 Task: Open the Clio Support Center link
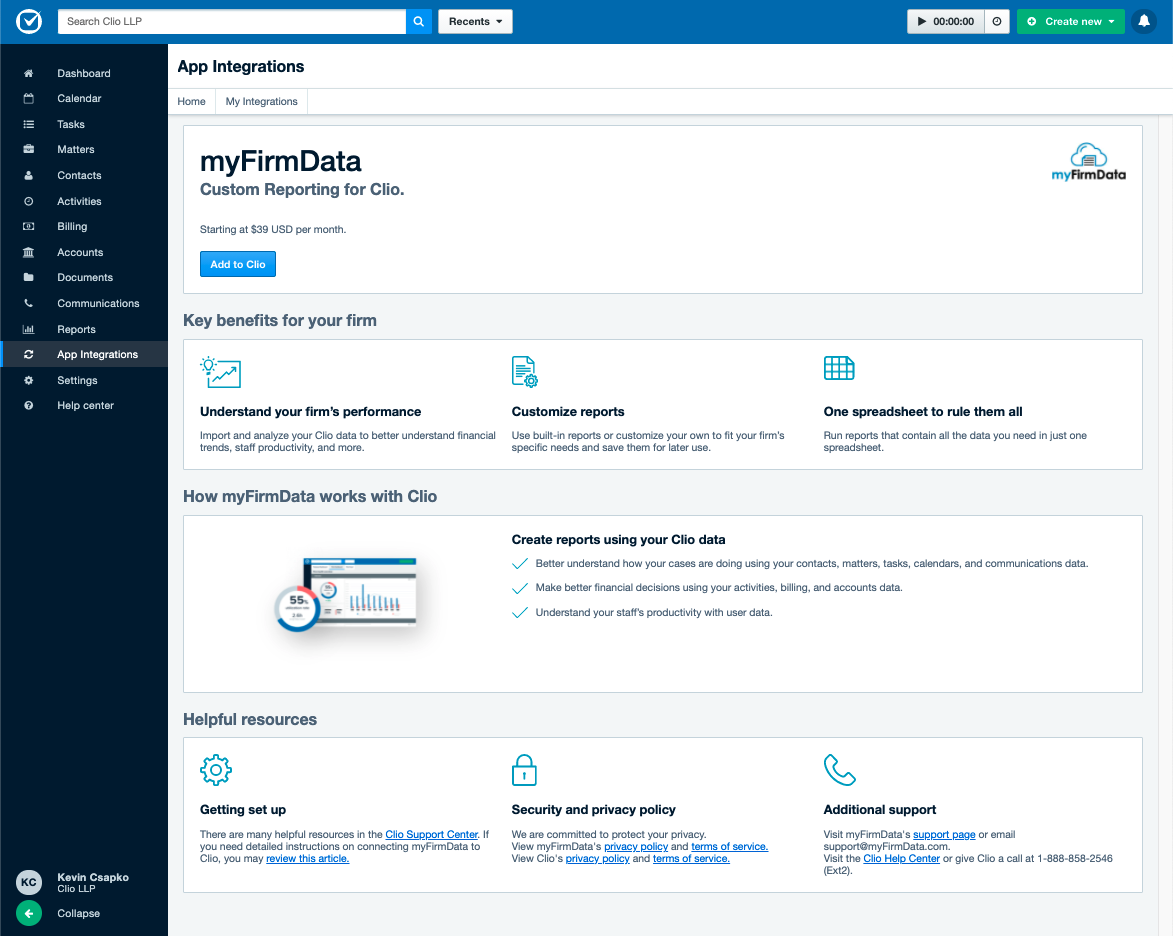[x=432, y=834]
